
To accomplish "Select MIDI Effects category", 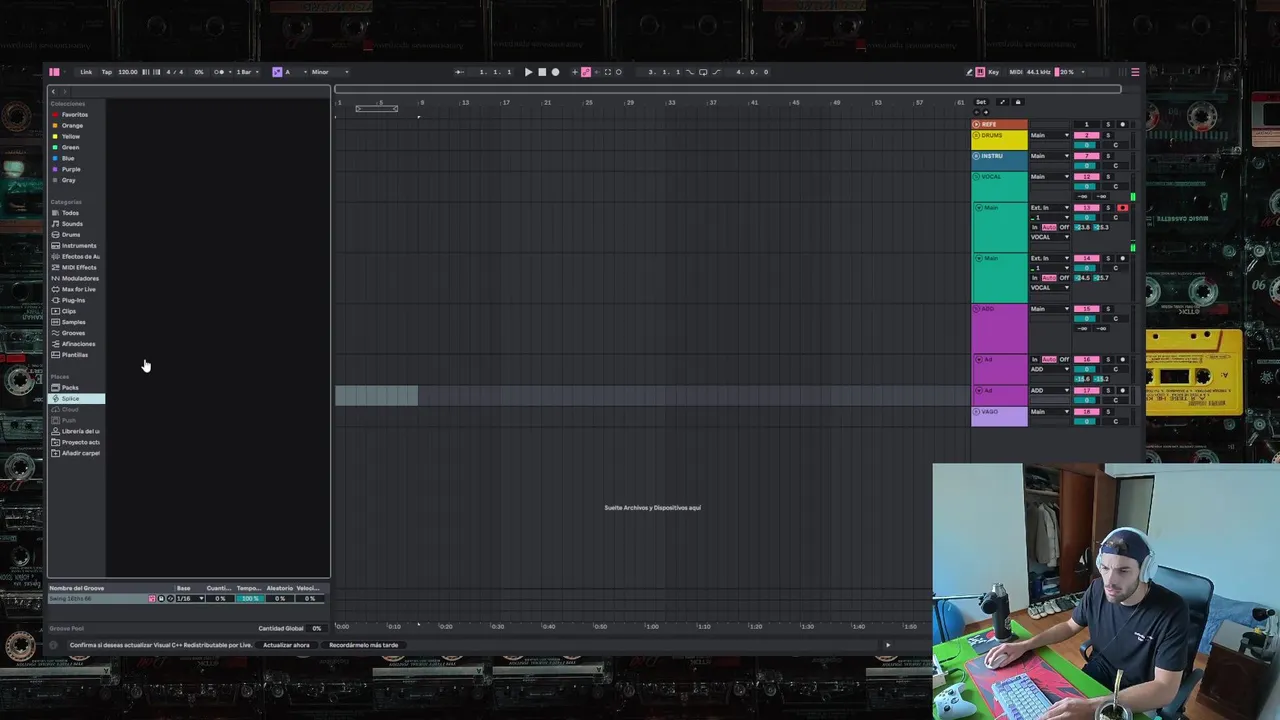I will click(79, 268).
